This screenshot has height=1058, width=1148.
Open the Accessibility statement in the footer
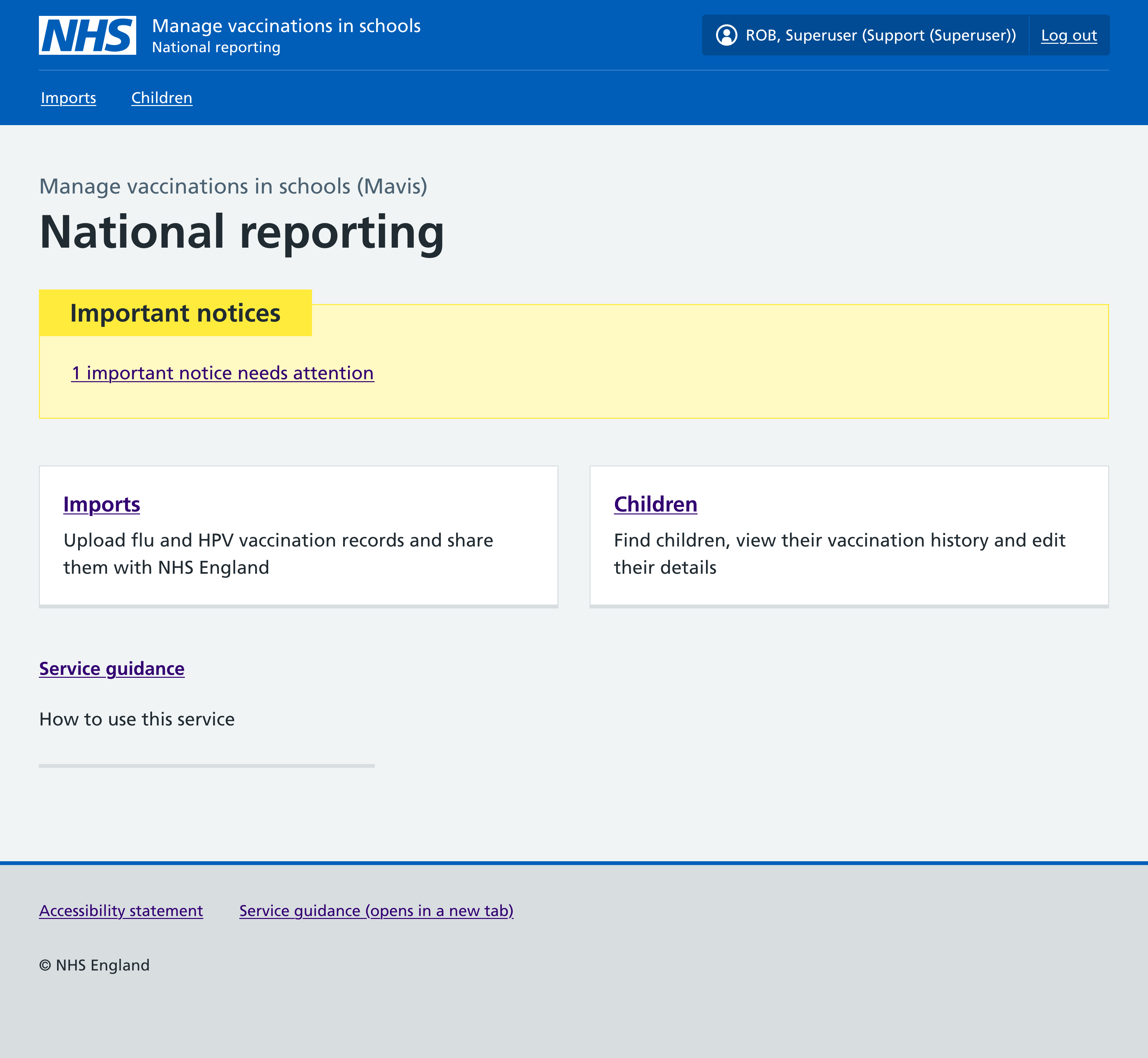120,910
